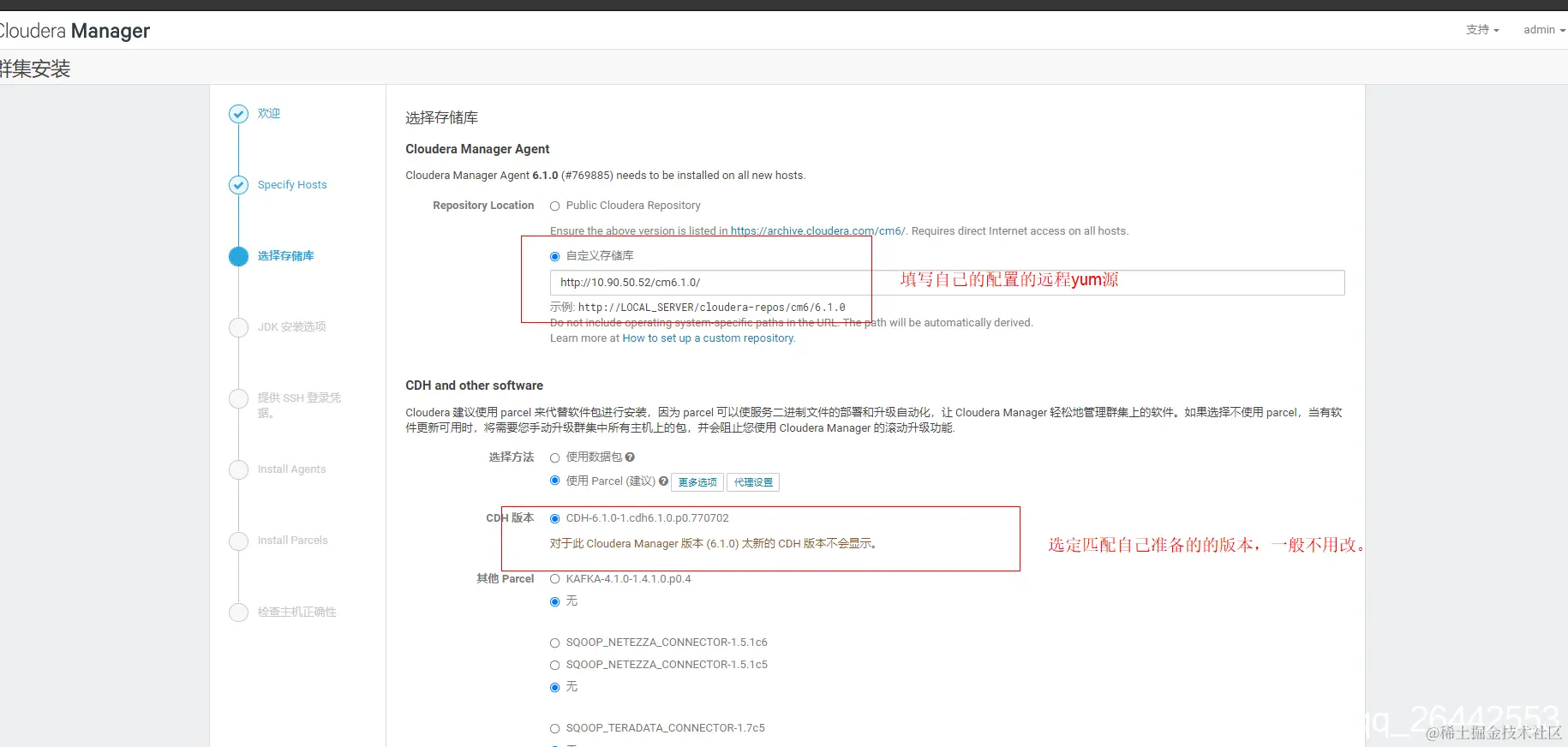Click the 其他 Parcel label
This screenshot has width=1568, height=747.
505,579
